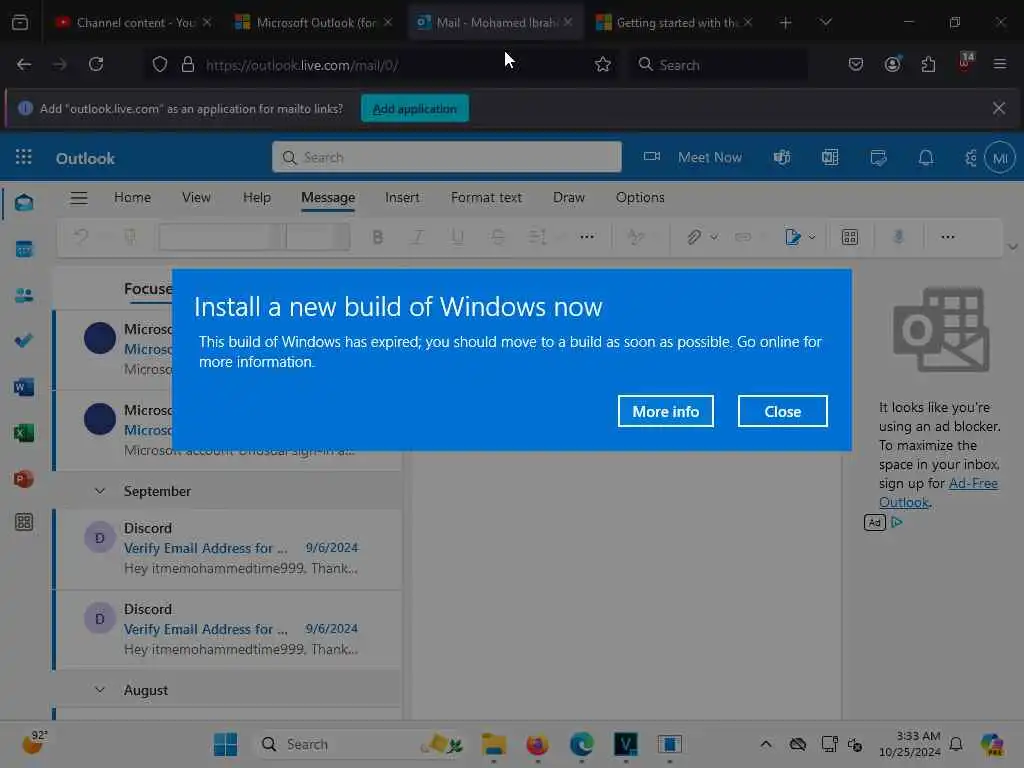Open the Draw ribbon tab
1024x768 pixels.
pyautogui.click(x=569, y=197)
